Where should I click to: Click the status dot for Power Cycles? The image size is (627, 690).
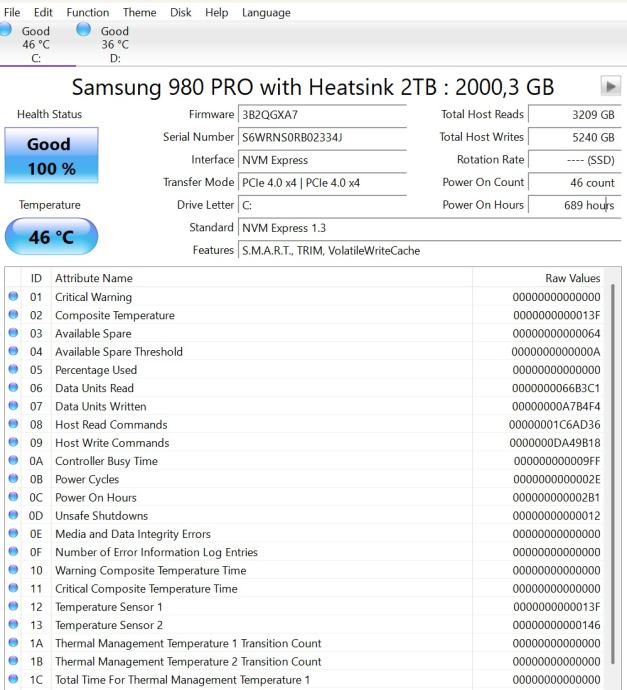(13, 478)
